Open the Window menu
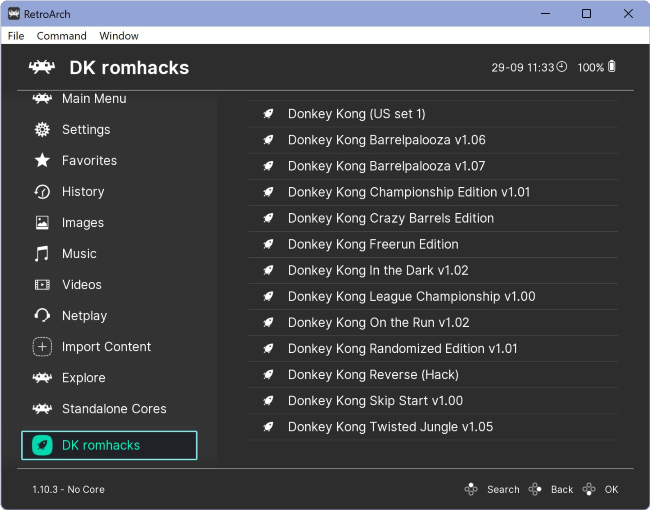Image resolution: width=650 pixels, height=510 pixels. pos(119,36)
